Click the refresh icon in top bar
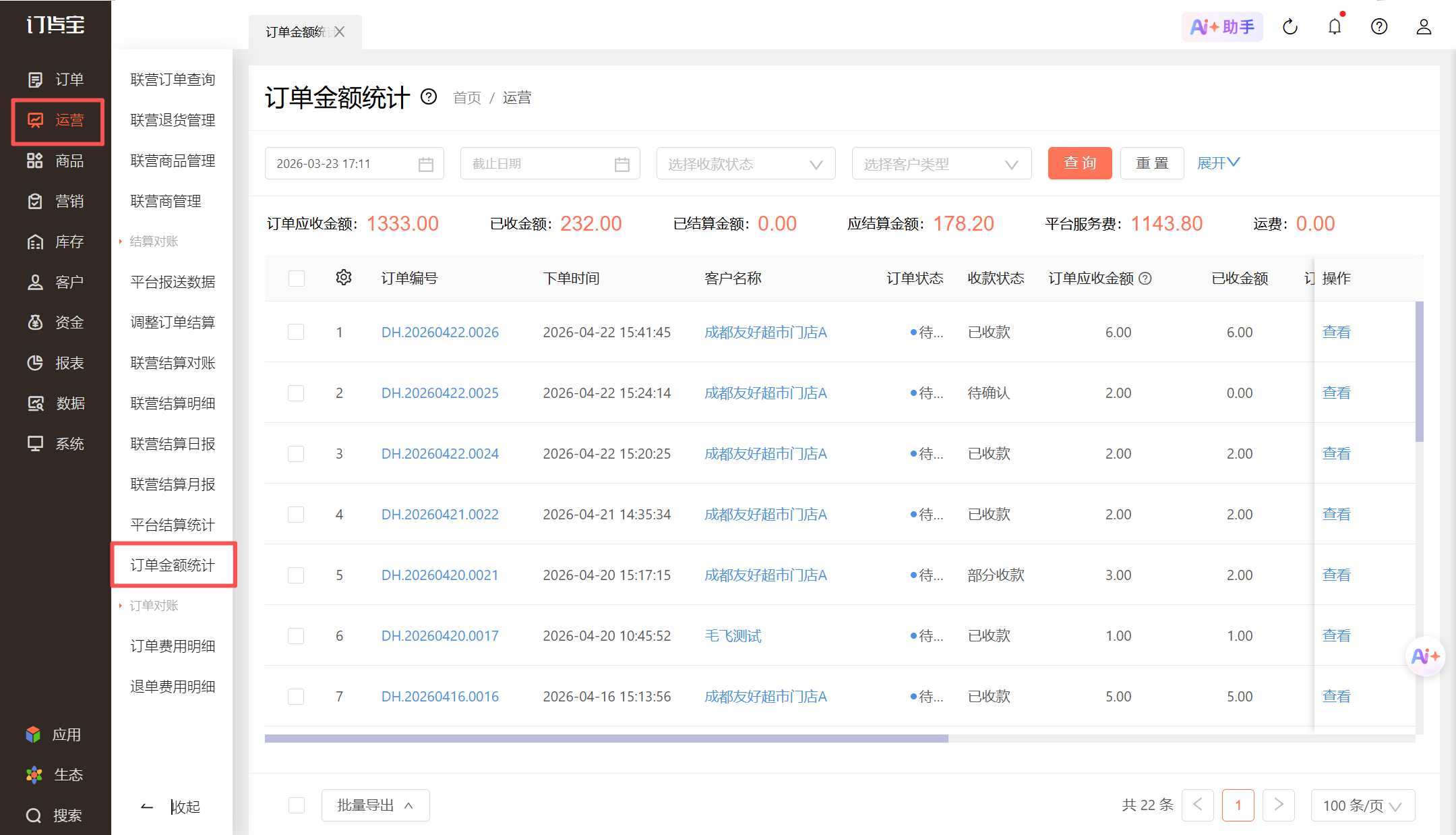The width and height of the screenshot is (1456, 835). pos(1290,27)
